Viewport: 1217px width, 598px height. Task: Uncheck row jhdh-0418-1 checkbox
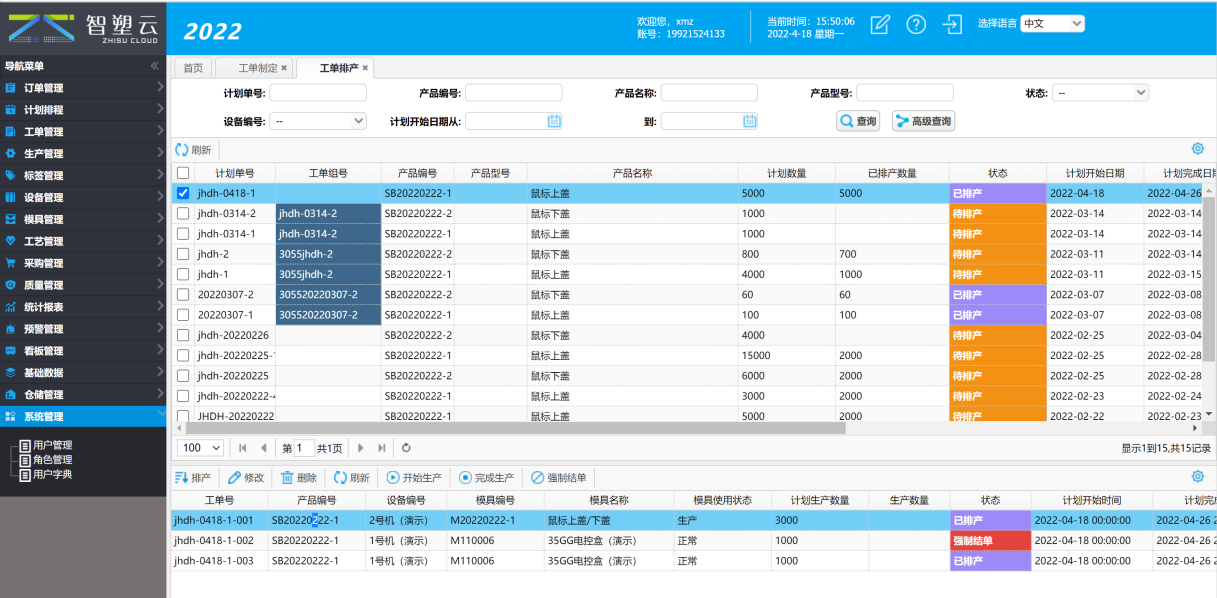pyautogui.click(x=183, y=193)
